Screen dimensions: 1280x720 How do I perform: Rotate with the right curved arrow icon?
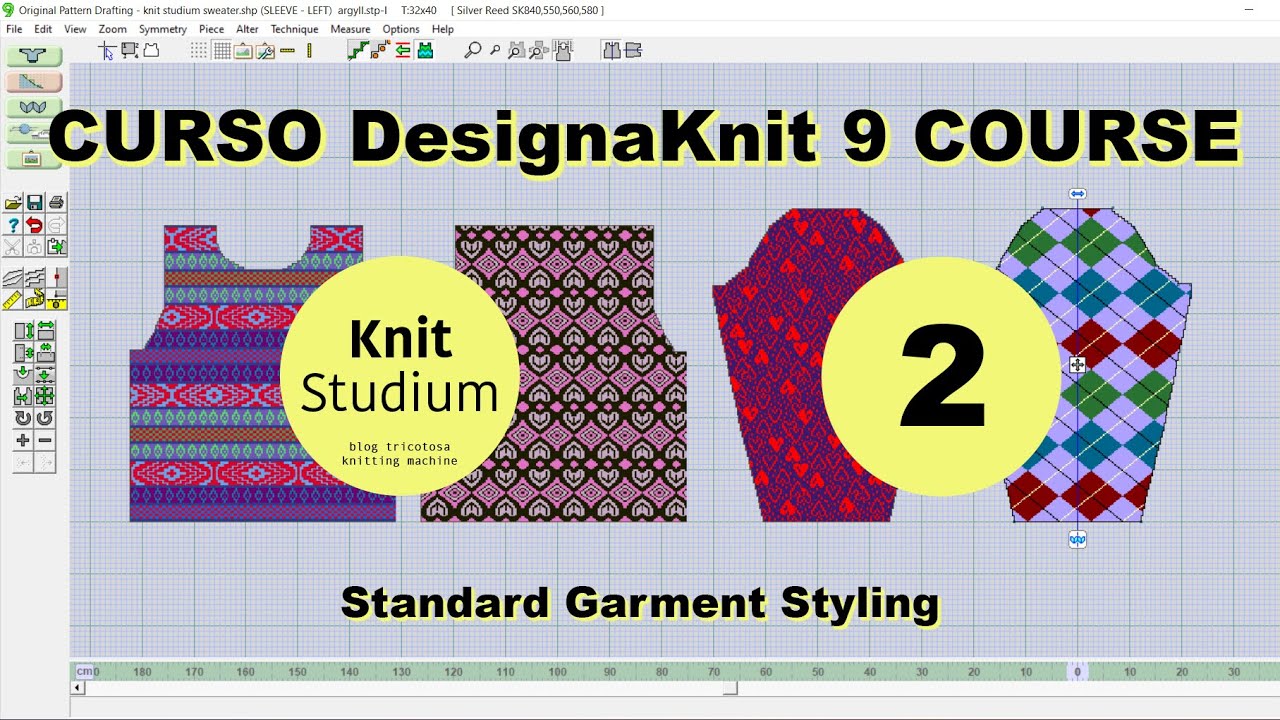45,418
